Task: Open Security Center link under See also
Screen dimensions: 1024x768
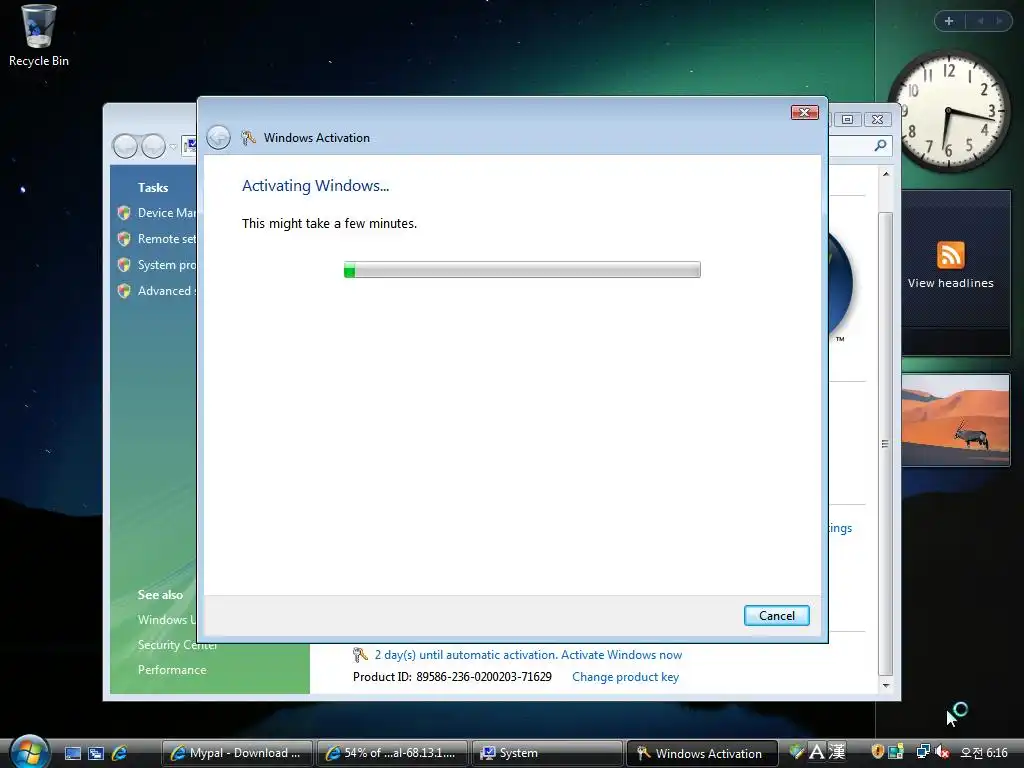Action: click(x=177, y=645)
